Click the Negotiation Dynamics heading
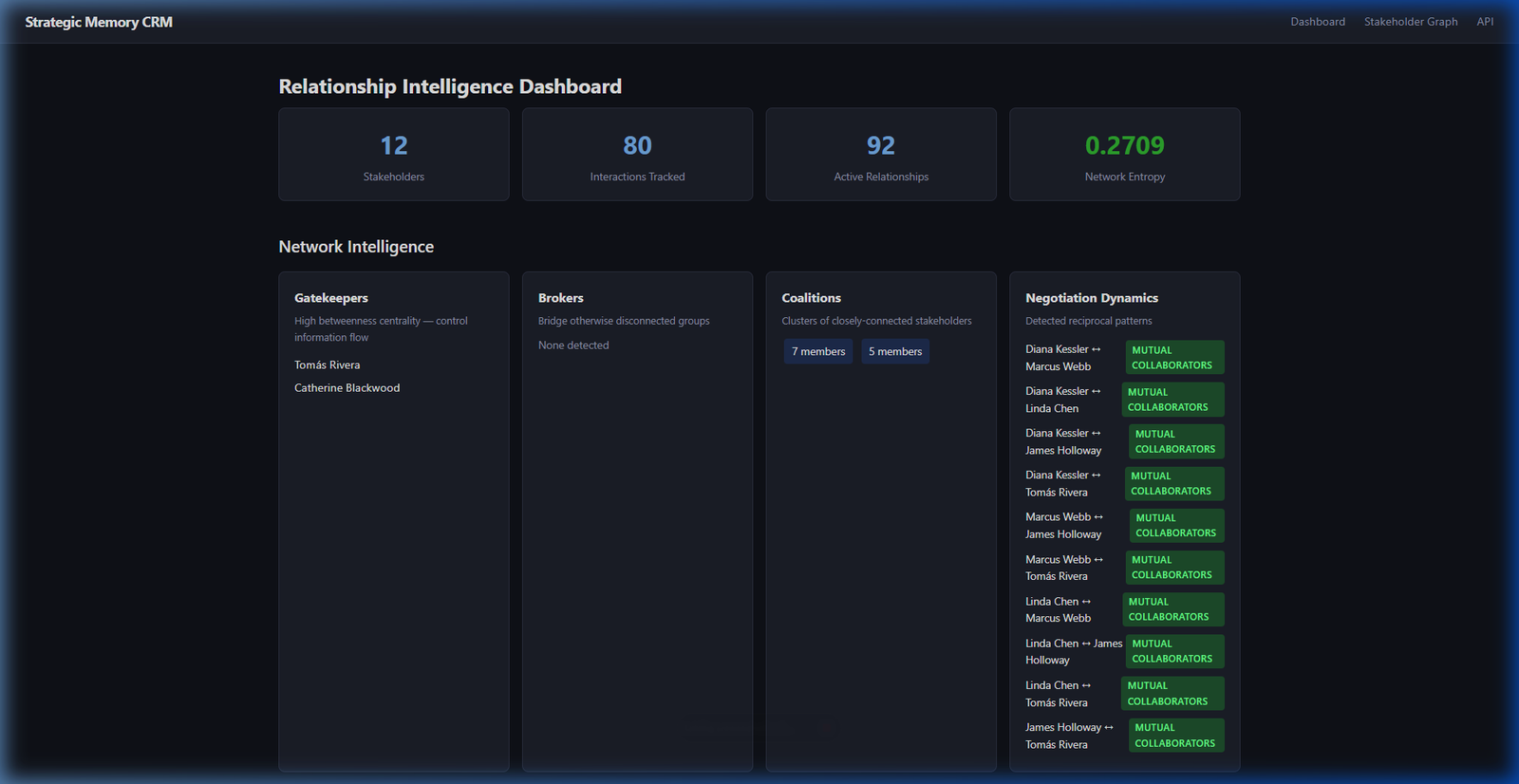 1092,298
